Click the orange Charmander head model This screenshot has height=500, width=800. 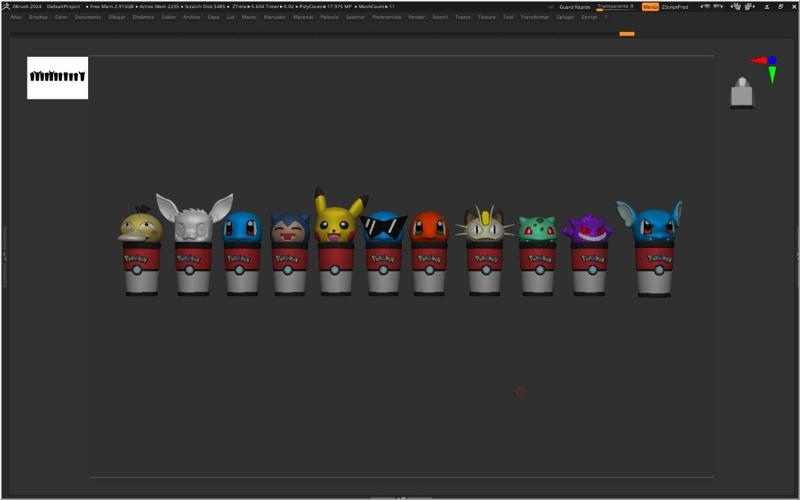[x=429, y=228]
